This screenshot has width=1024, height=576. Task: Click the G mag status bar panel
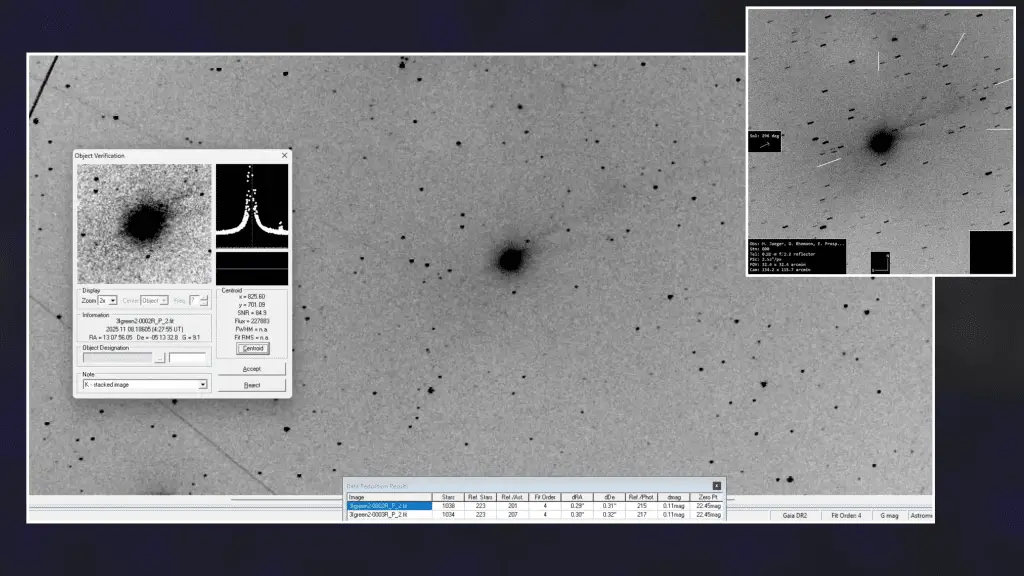[x=890, y=514]
